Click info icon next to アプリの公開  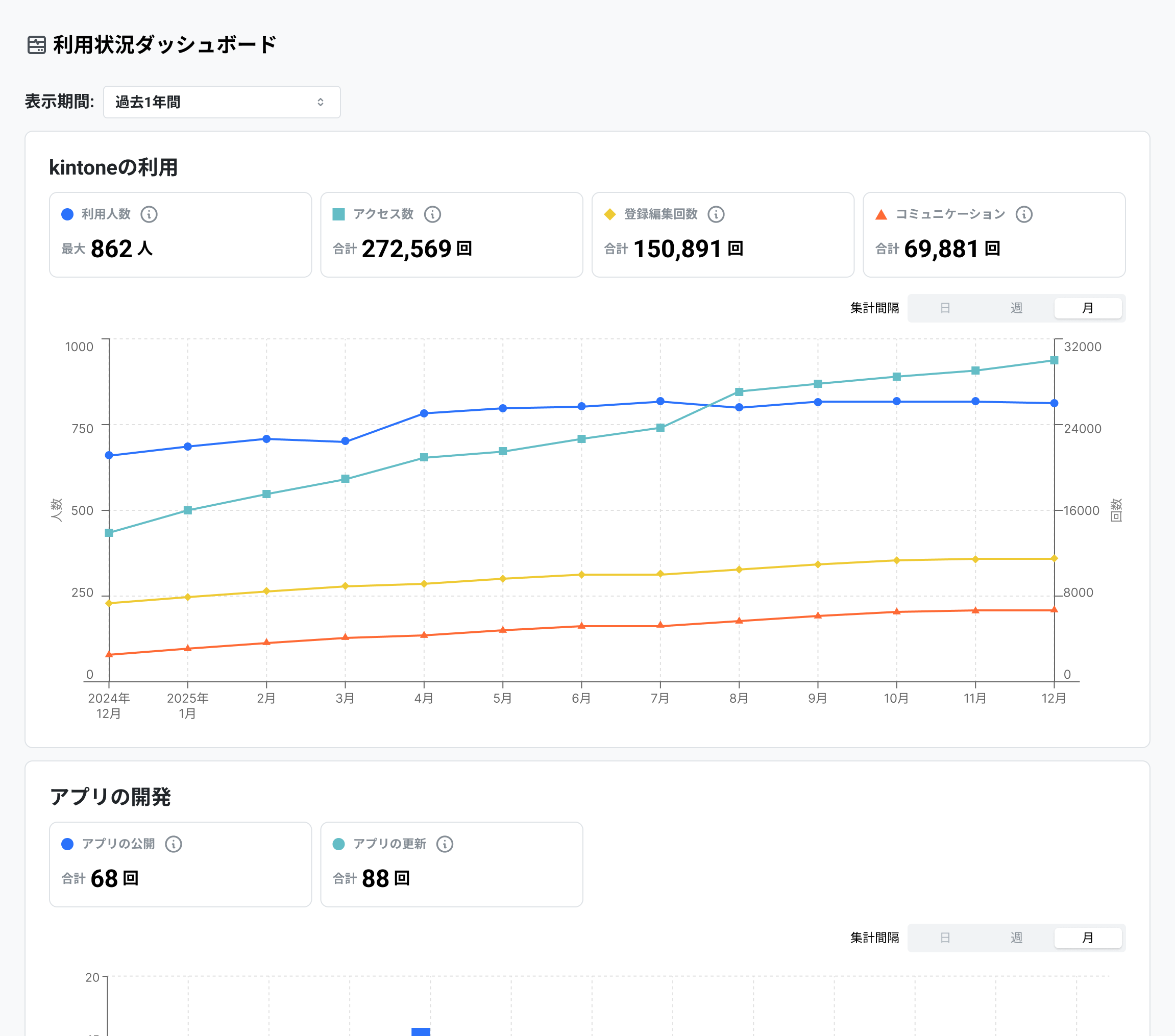(174, 844)
